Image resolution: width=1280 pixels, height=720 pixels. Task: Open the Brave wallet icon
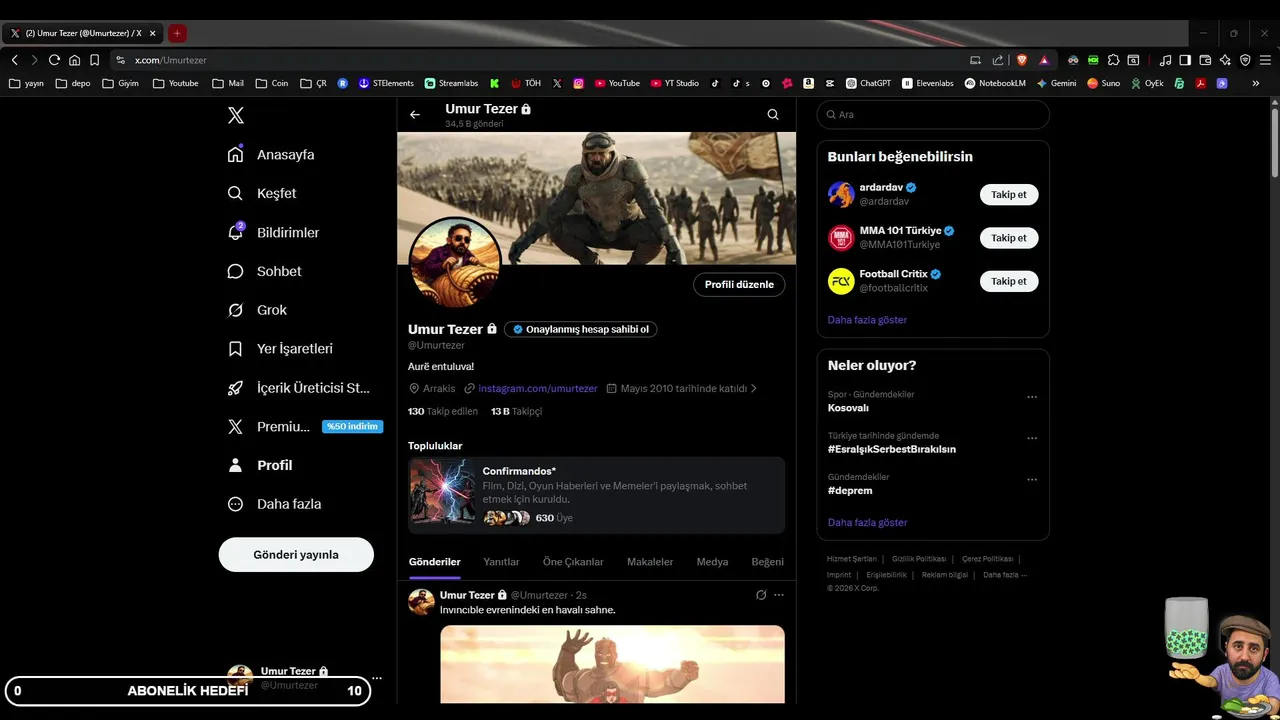click(1205, 60)
